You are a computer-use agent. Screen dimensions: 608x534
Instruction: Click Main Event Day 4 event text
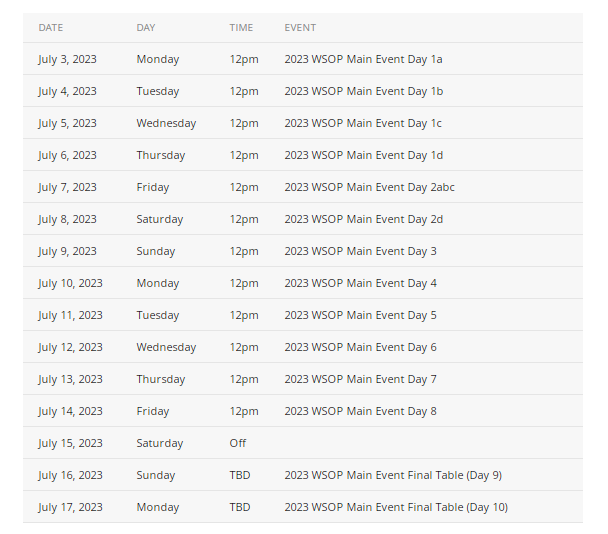point(361,283)
